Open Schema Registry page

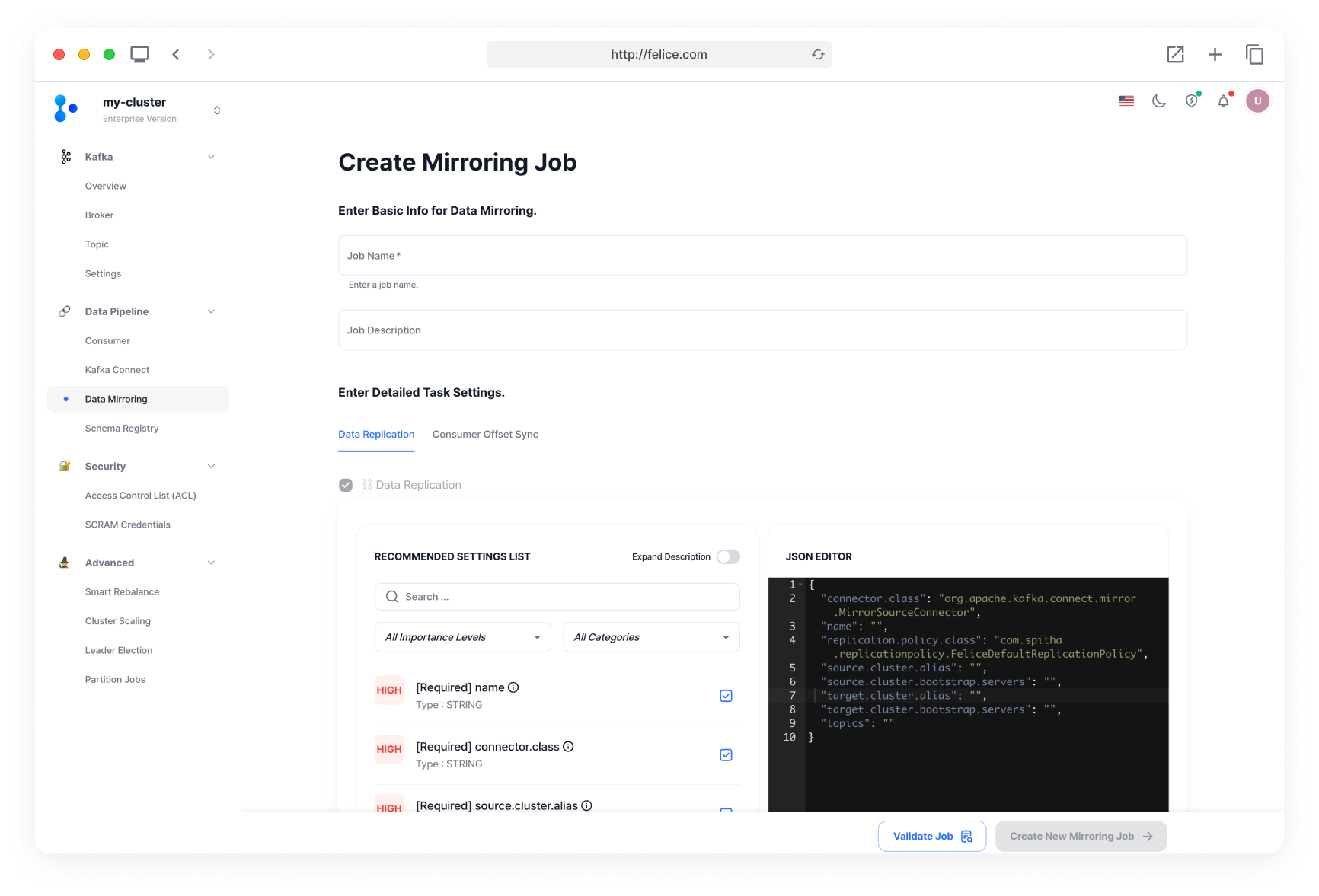click(x=122, y=429)
